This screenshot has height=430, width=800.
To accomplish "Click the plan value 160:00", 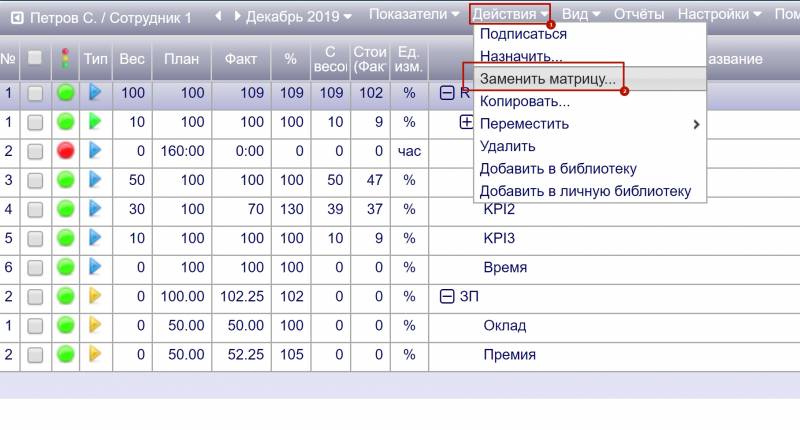I will coord(182,151).
